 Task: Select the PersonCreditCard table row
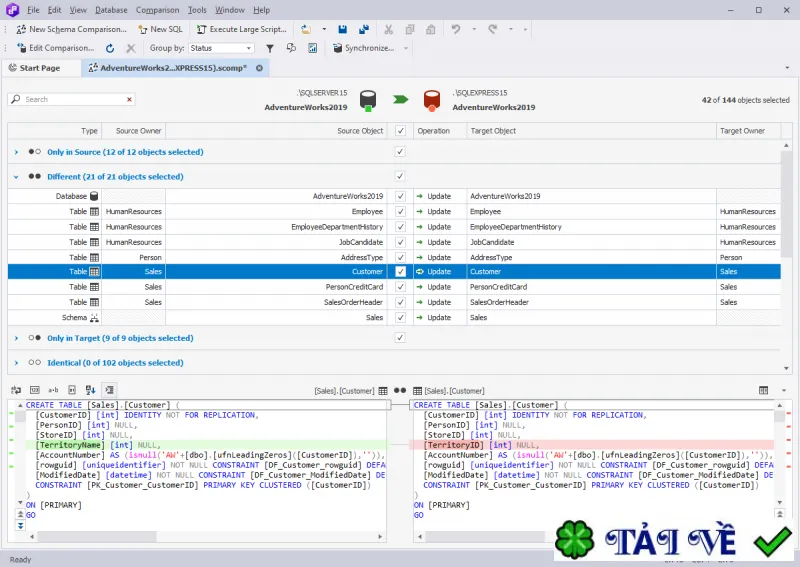point(394,287)
